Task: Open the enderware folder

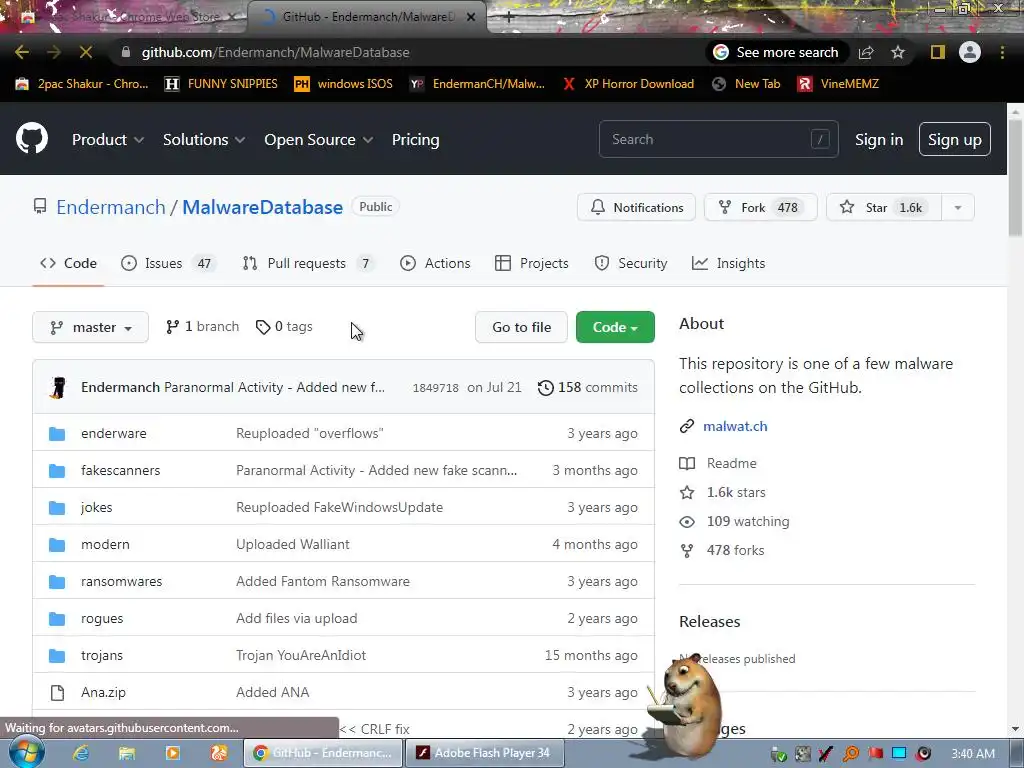Action: coord(114,434)
